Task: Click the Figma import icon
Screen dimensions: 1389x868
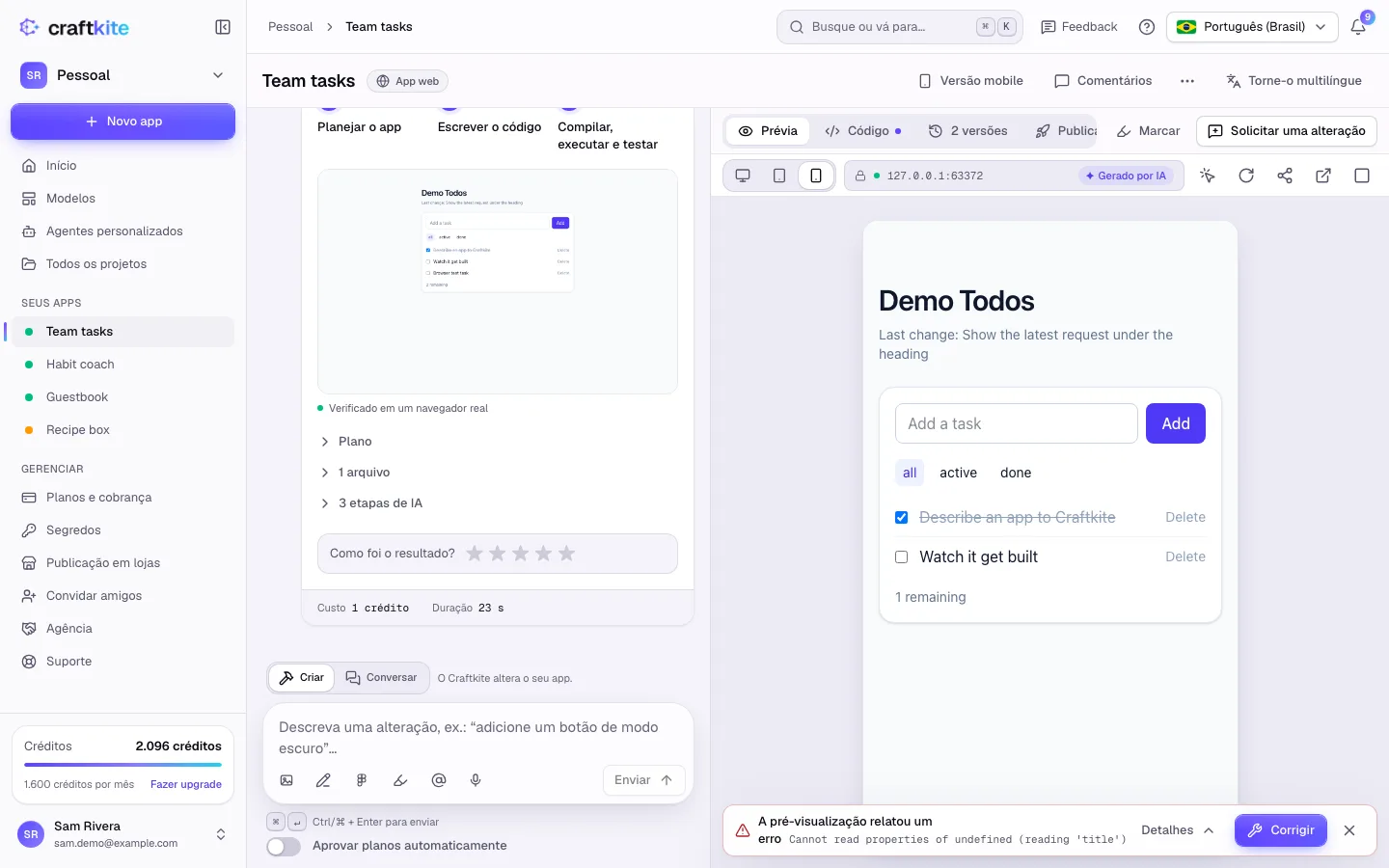Action: click(362, 780)
